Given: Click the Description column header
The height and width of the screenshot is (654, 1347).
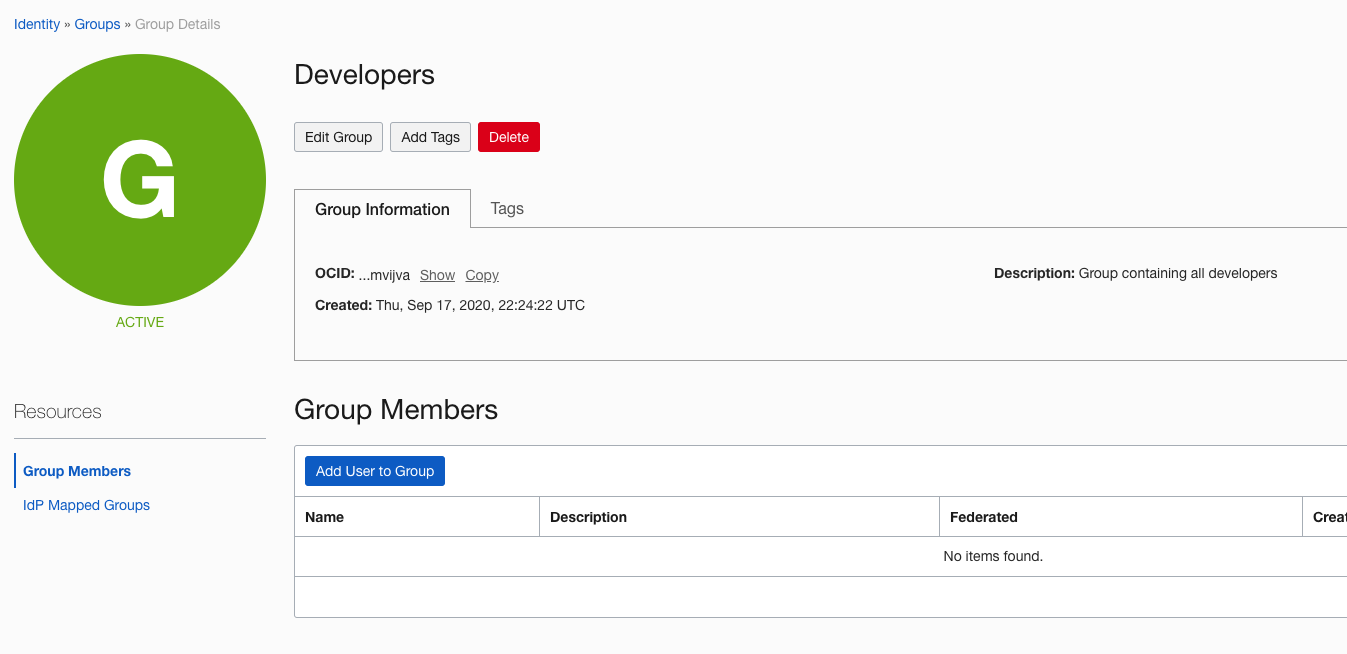Looking at the screenshot, I should (588, 517).
